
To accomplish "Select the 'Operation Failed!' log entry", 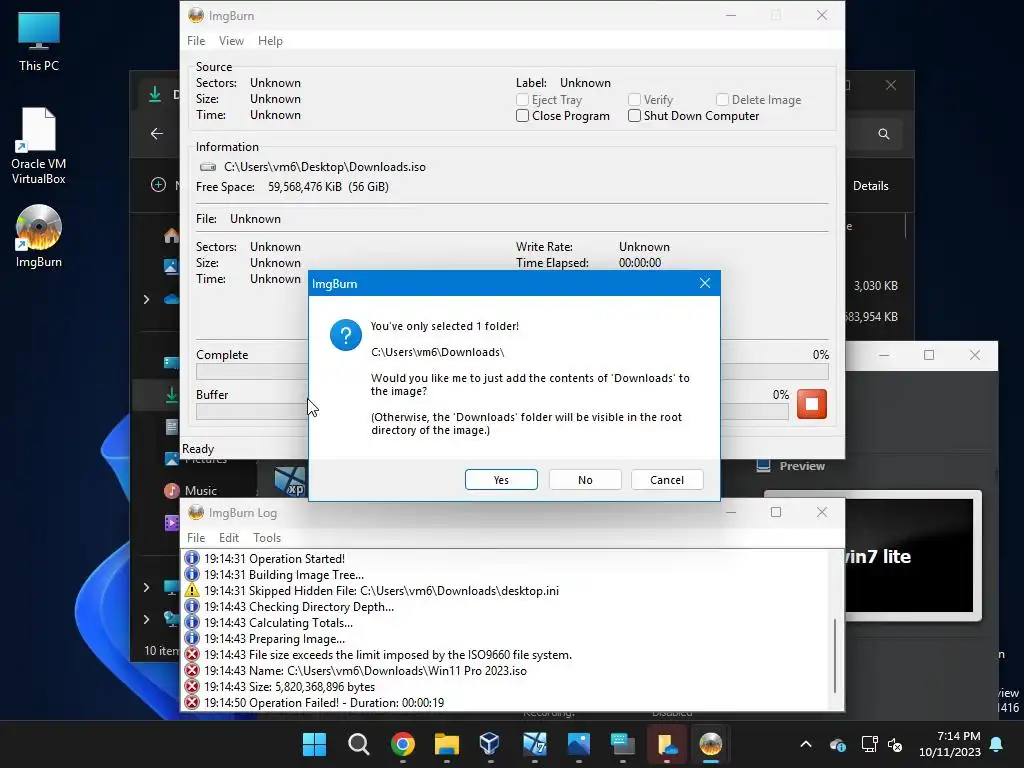I will tap(314, 703).
